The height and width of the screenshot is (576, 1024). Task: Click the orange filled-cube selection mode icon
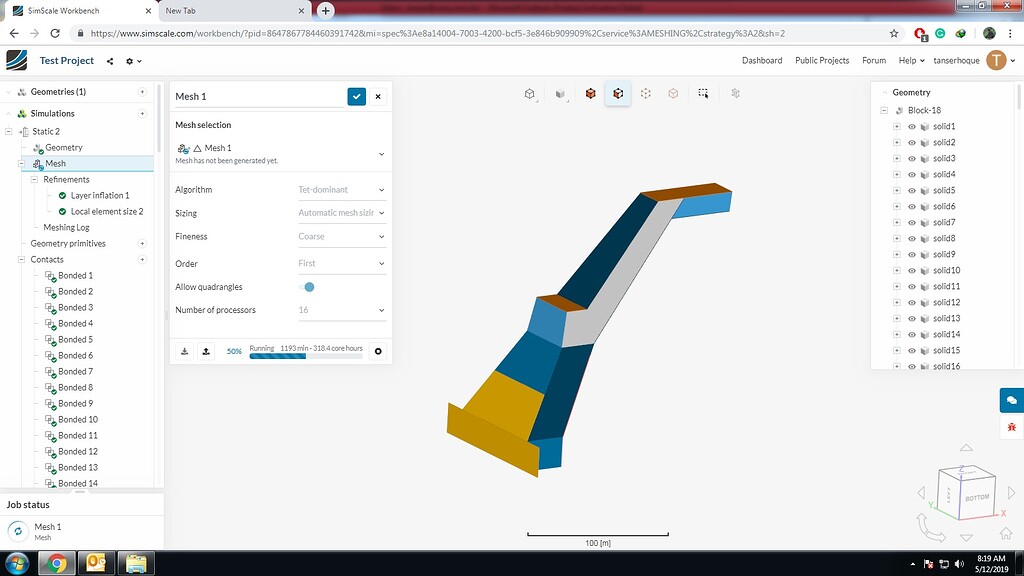pos(590,93)
